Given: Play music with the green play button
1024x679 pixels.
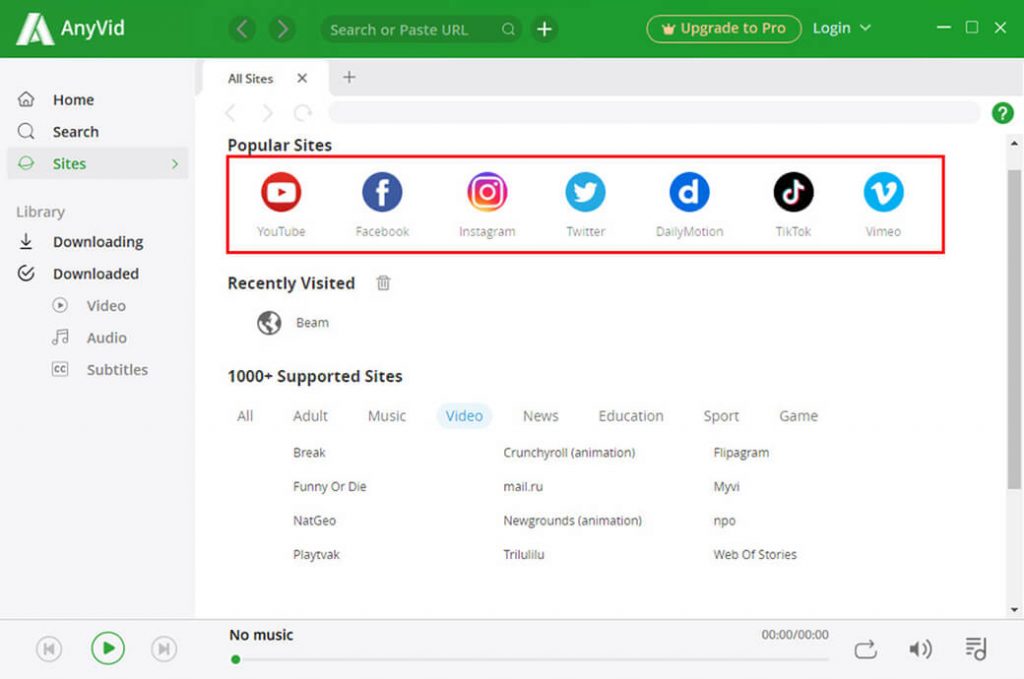Looking at the screenshot, I should [x=108, y=648].
